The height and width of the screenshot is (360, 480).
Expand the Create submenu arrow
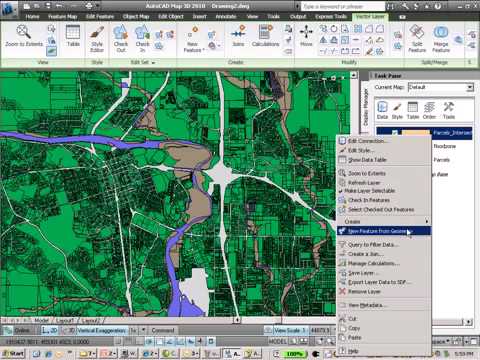427,221
